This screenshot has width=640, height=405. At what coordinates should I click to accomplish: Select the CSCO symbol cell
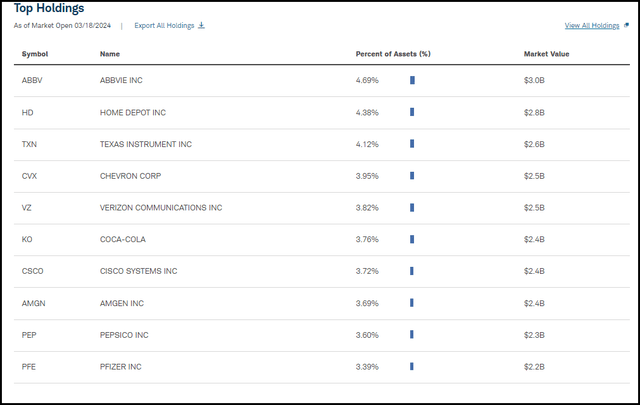coord(32,271)
